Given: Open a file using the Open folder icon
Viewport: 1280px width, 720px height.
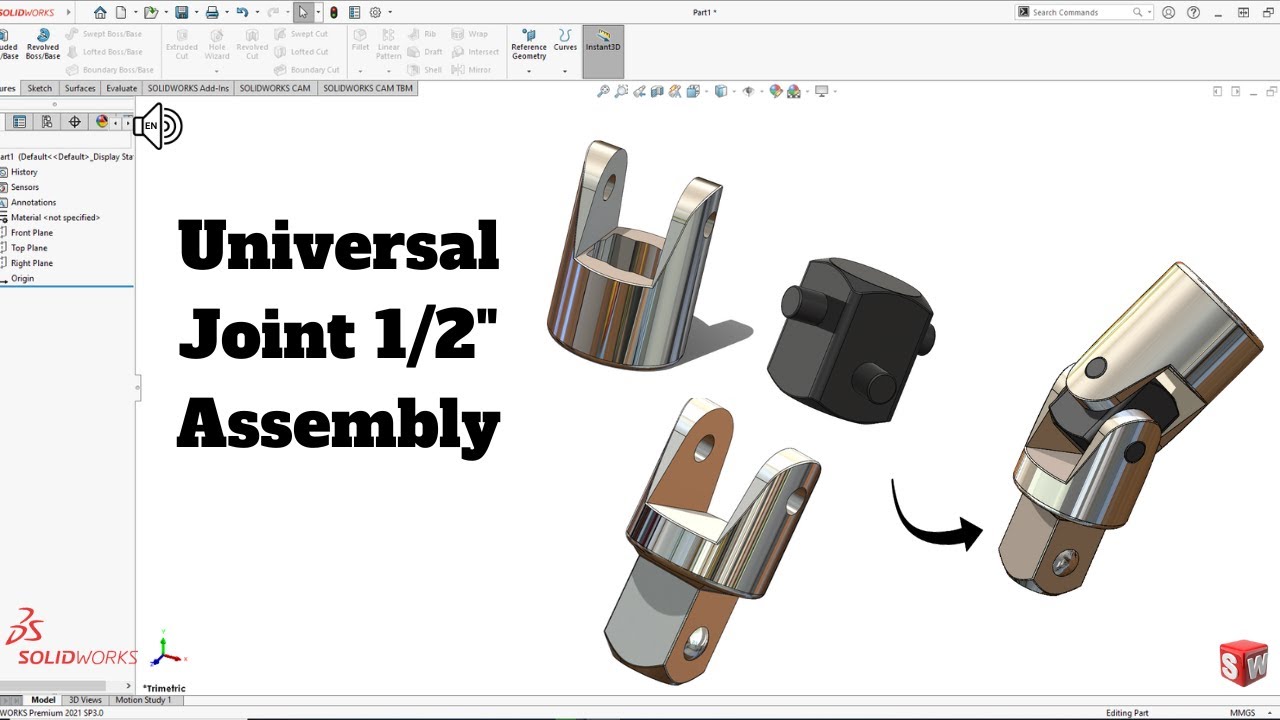Looking at the screenshot, I should pos(149,12).
